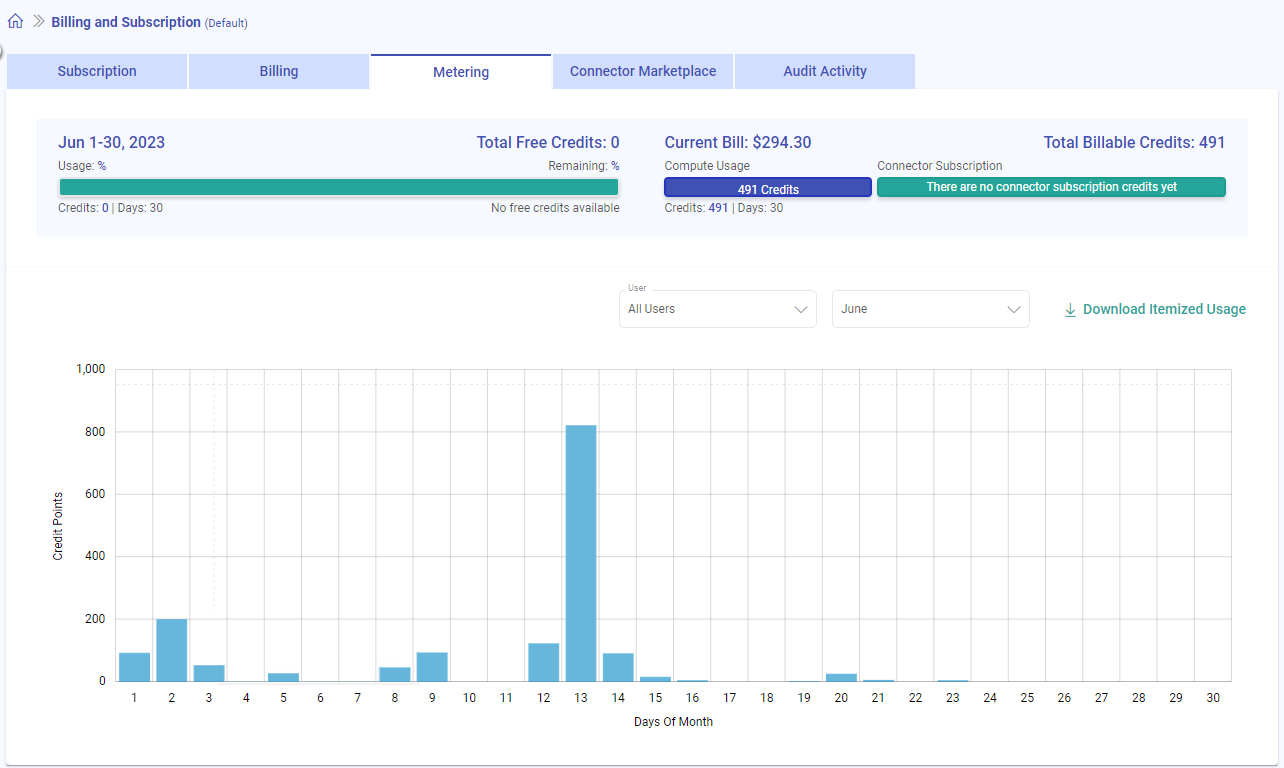
Task: Click the '800' y-axis value
Action: pos(95,432)
